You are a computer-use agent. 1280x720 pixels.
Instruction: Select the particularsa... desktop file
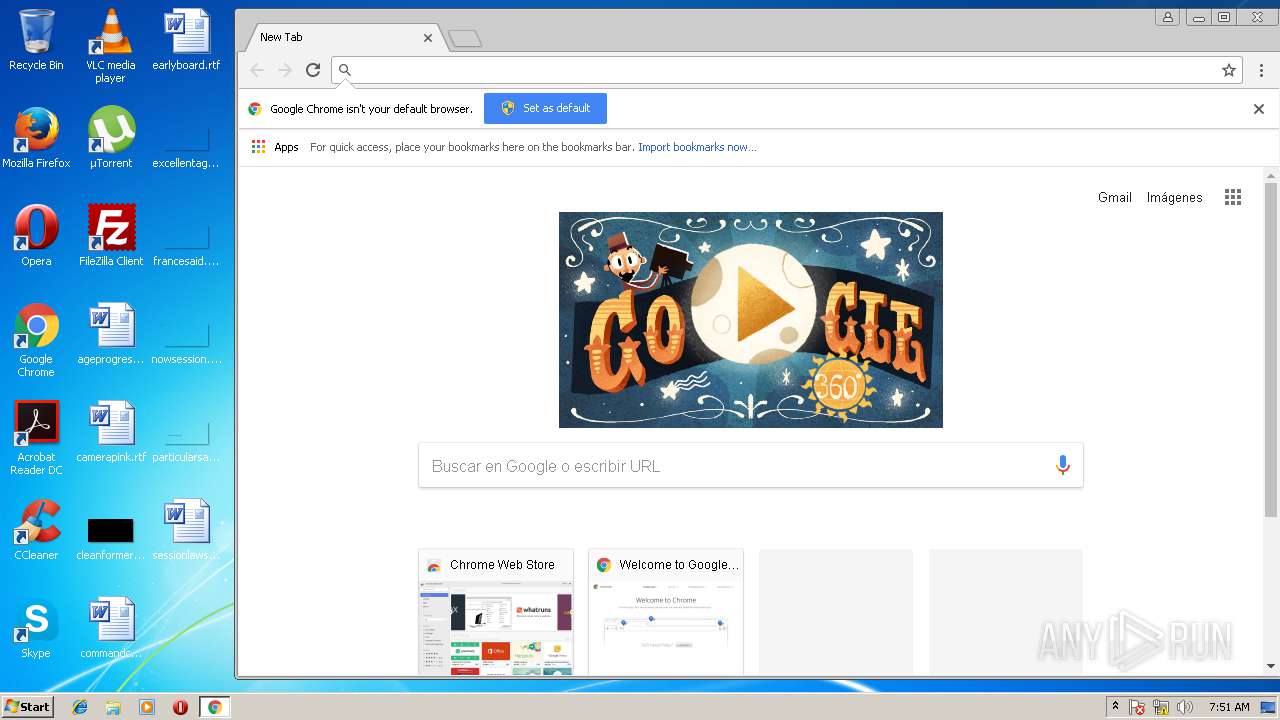(186, 440)
